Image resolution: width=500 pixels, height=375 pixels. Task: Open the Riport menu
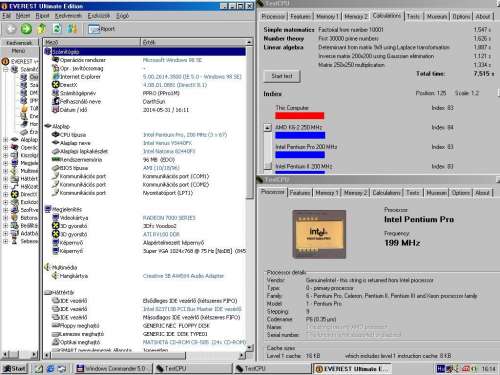pyautogui.click(x=42, y=16)
